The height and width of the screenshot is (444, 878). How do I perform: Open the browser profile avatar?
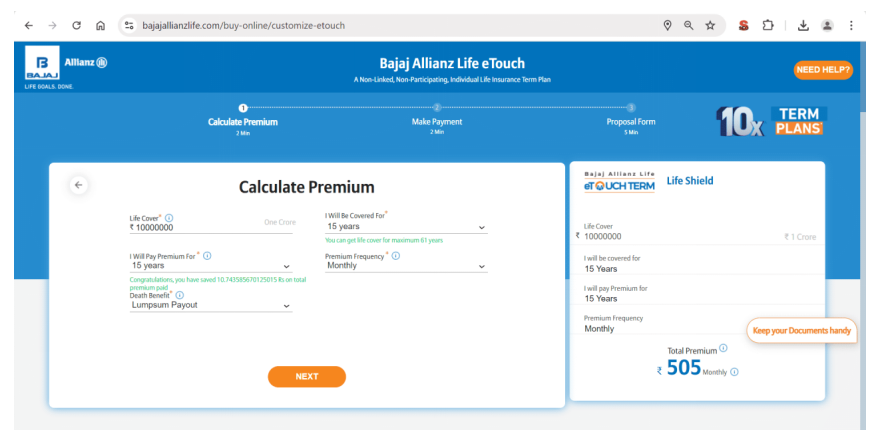tap(827, 25)
